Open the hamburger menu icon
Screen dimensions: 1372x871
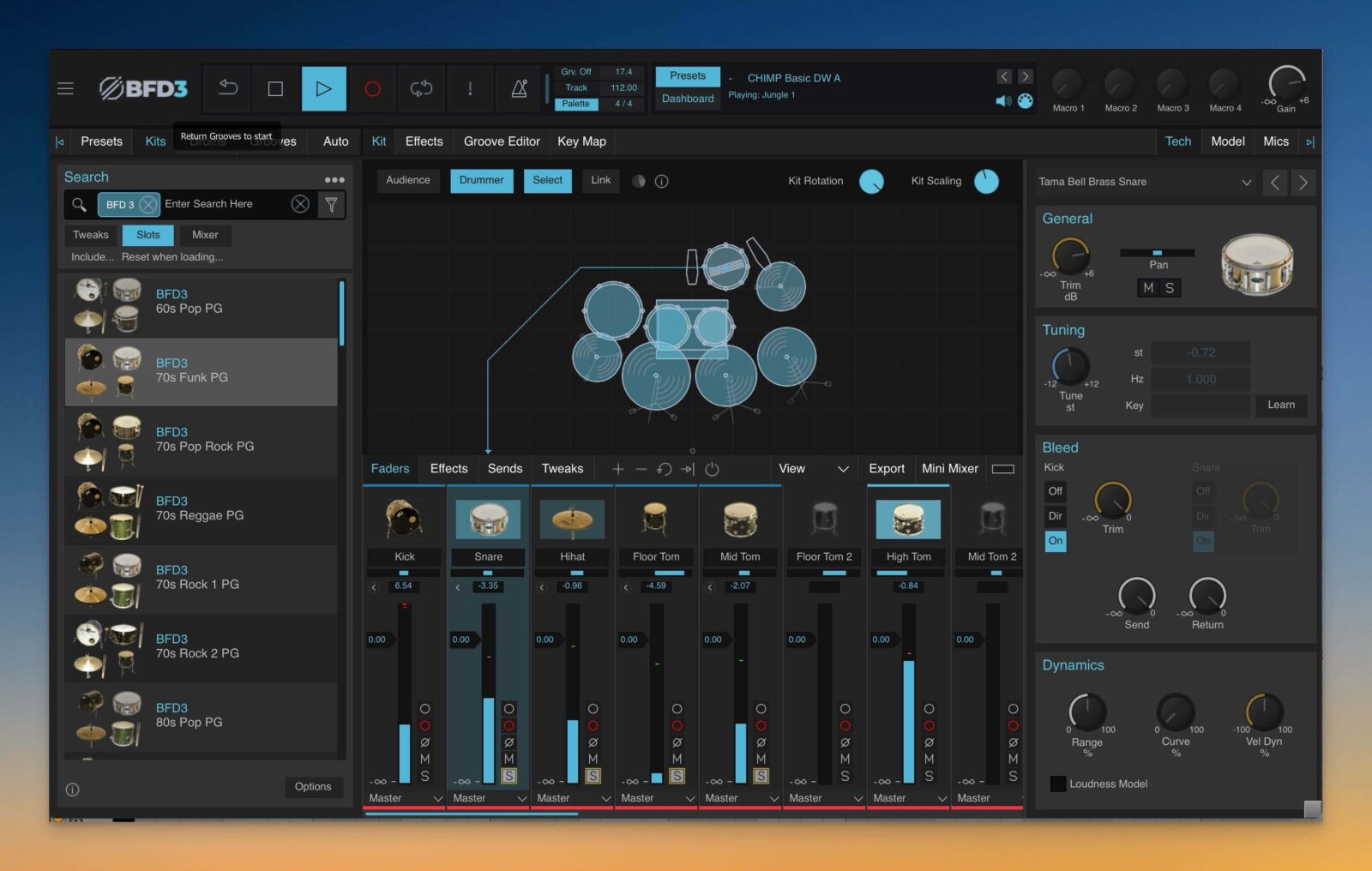(65, 88)
